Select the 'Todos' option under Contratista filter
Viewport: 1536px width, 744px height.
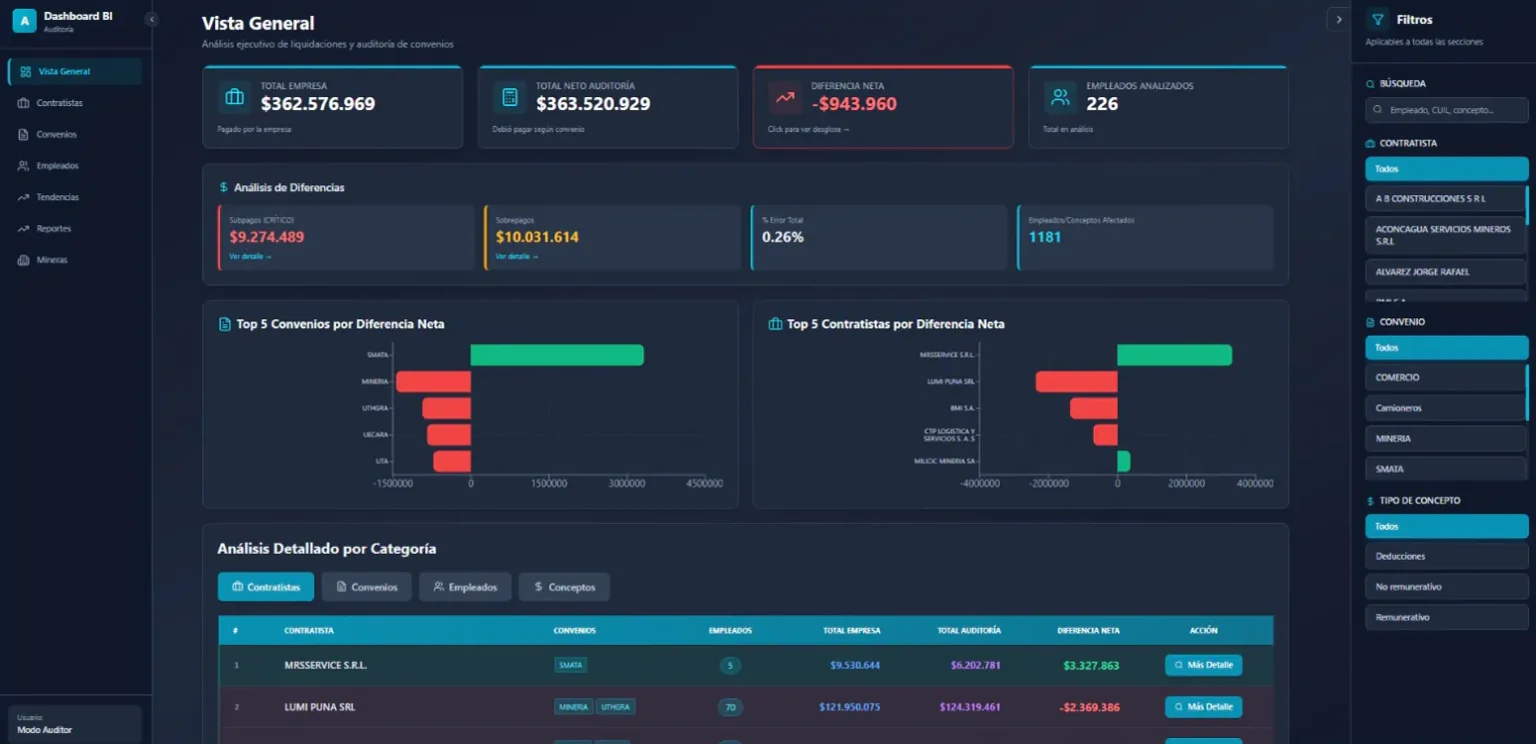(1446, 169)
